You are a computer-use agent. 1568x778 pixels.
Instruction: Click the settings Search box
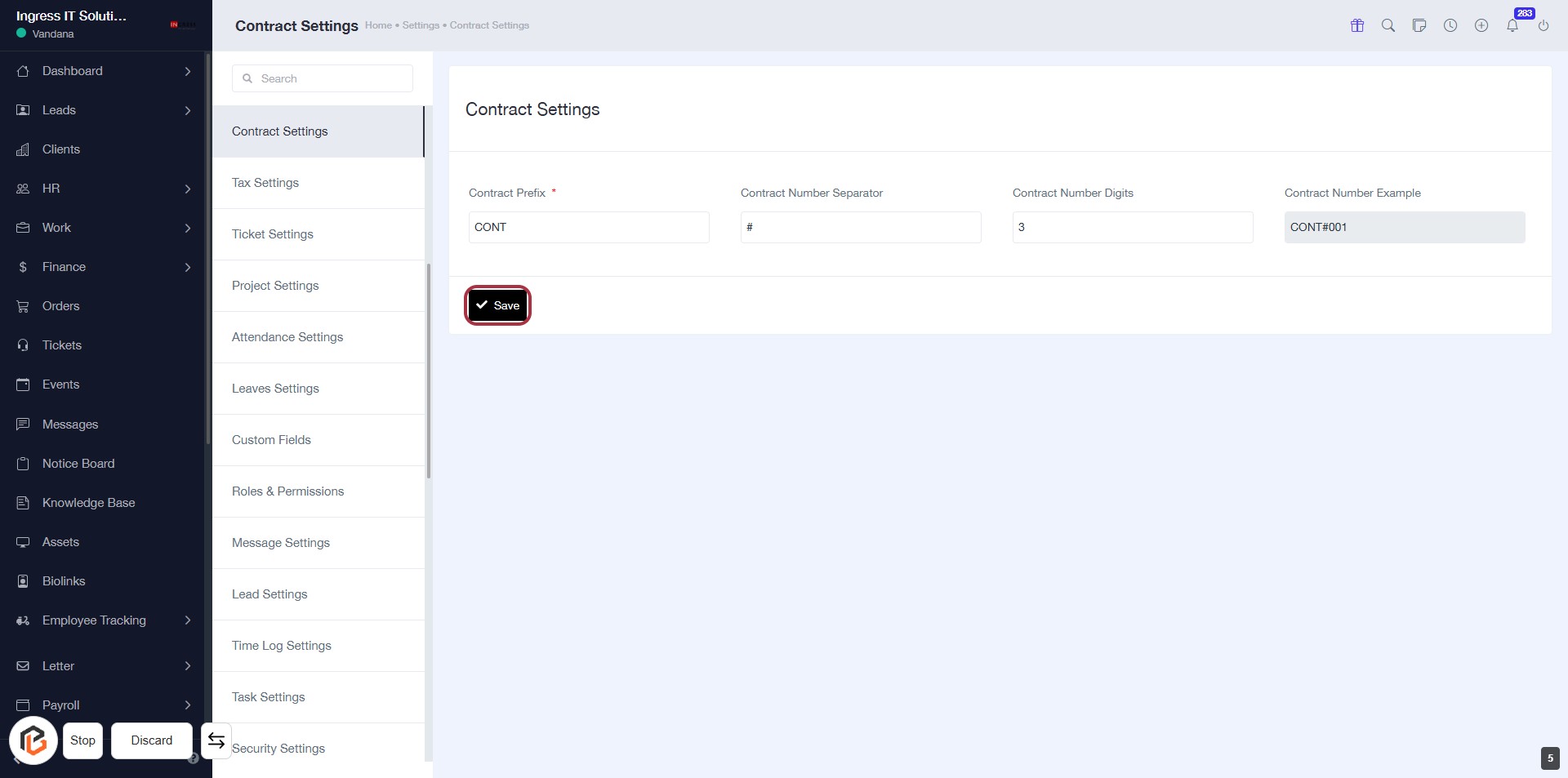coord(323,78)
